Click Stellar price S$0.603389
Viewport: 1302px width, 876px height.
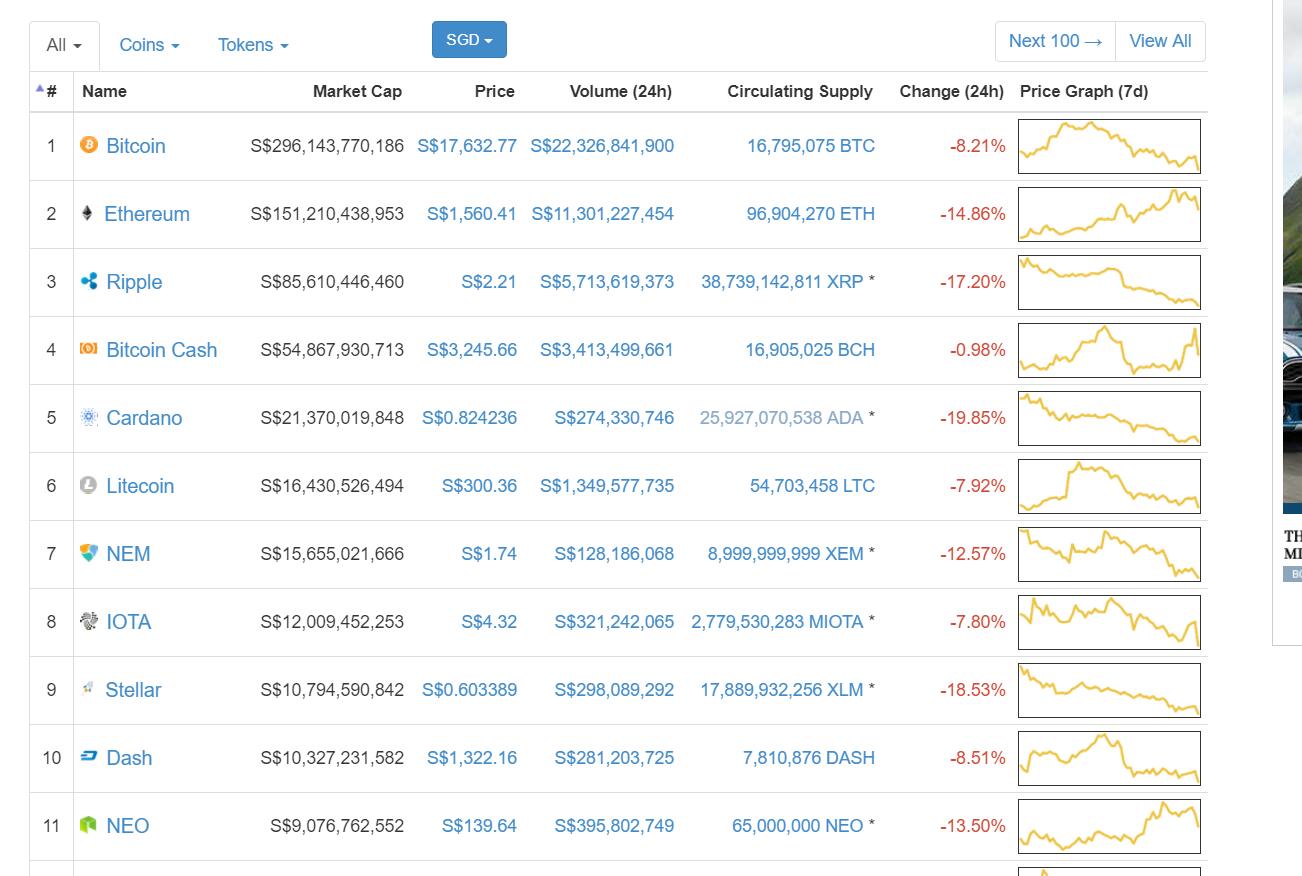470,690
